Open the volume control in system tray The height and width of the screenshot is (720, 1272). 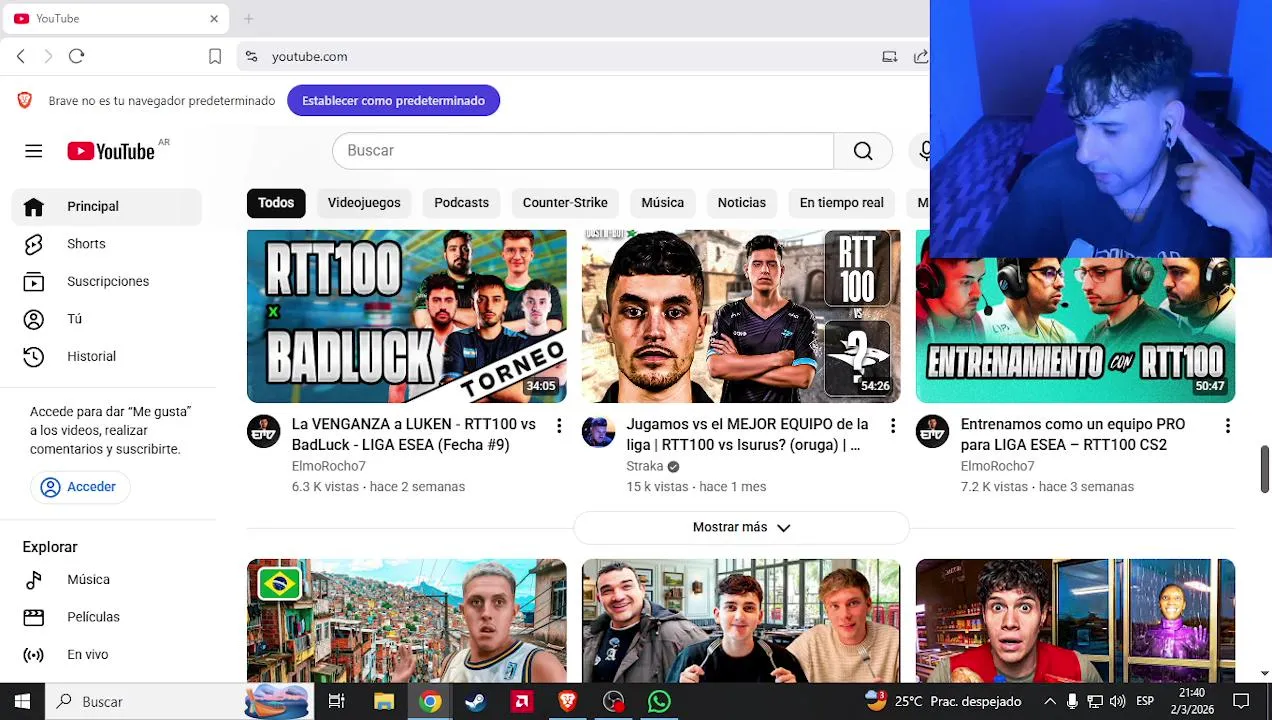coord(1117,701)
